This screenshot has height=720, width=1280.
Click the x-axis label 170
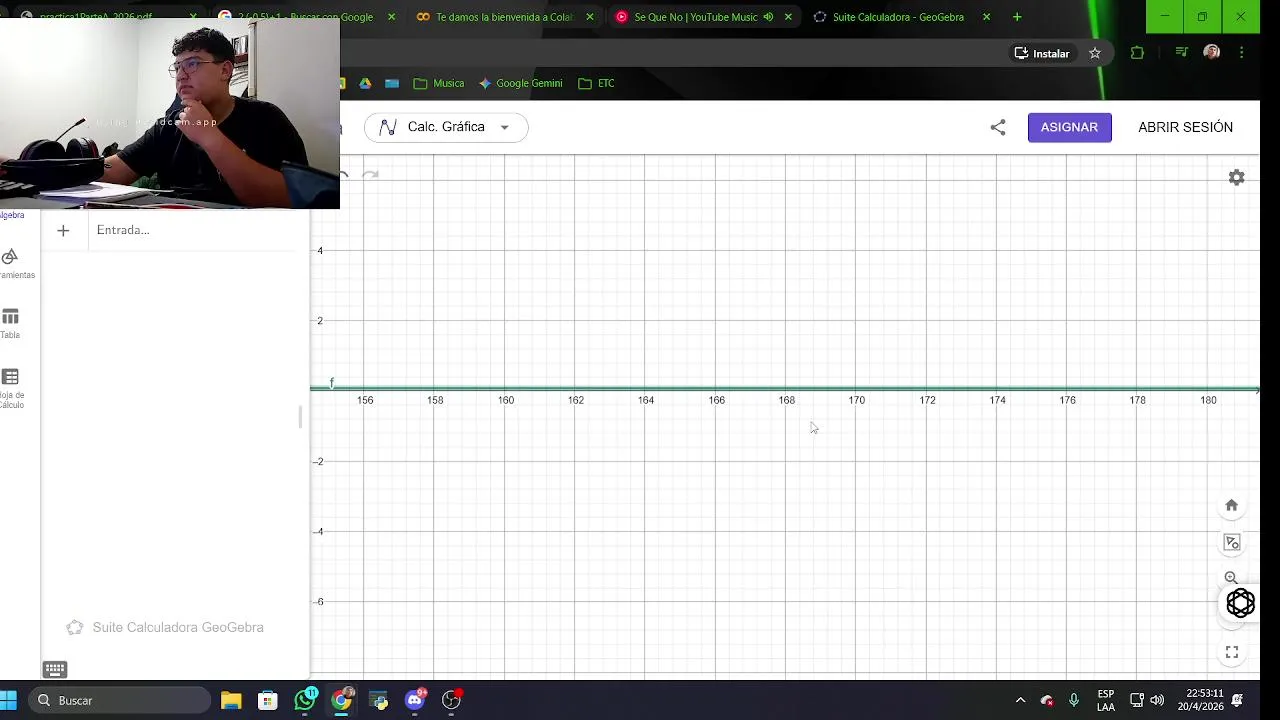[x=857, y=400]
